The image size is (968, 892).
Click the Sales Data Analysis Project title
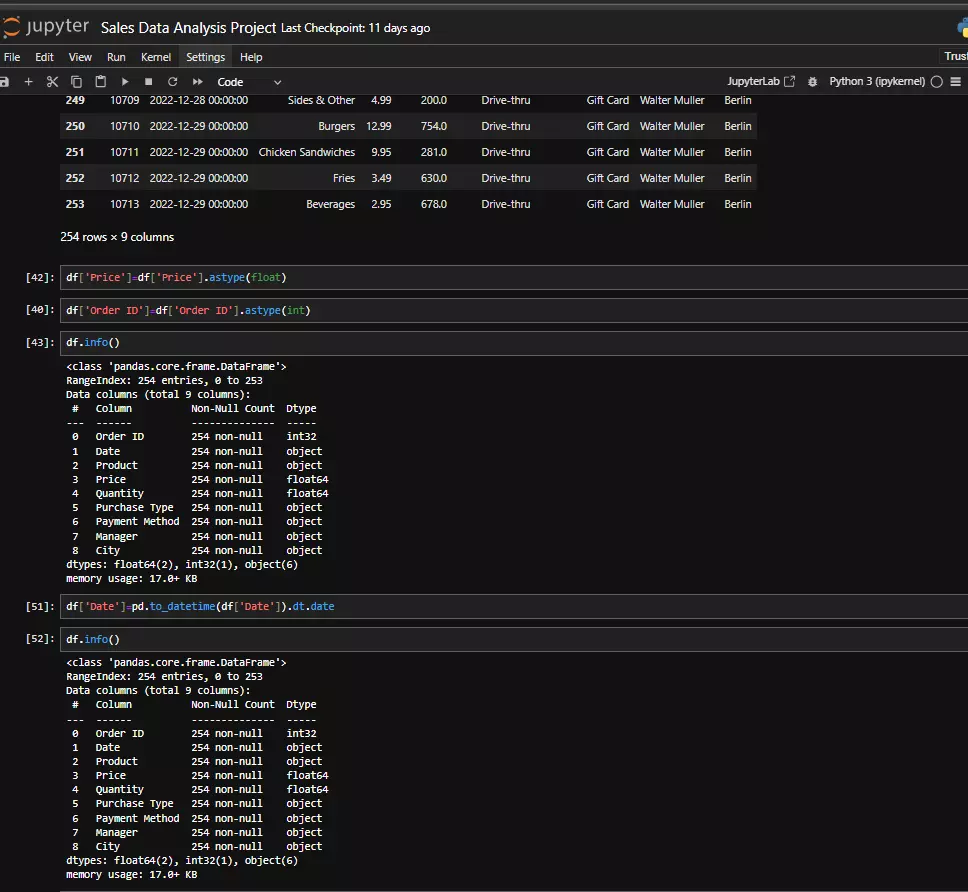tap(188, 27)
